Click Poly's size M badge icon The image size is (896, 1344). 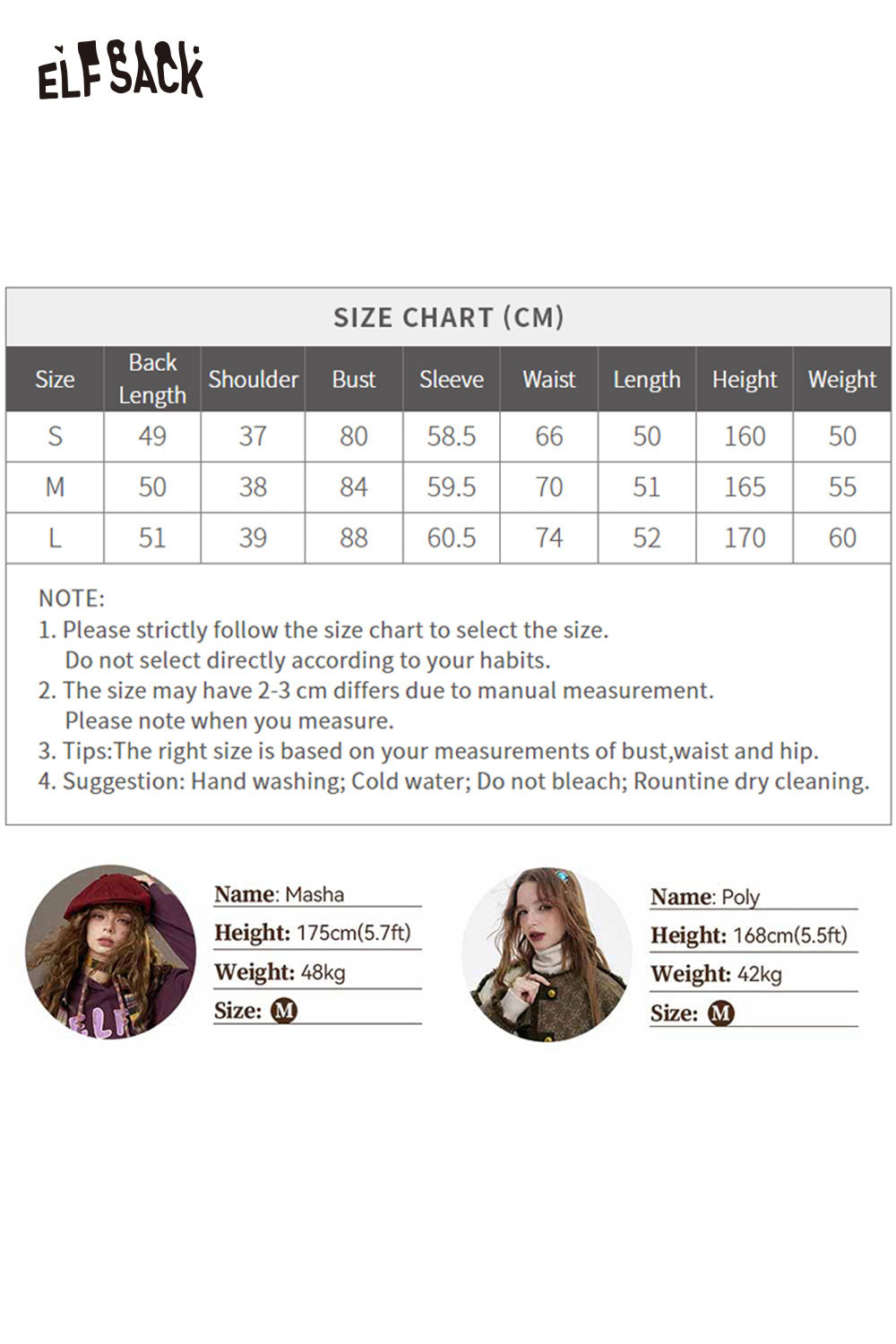720,1013
